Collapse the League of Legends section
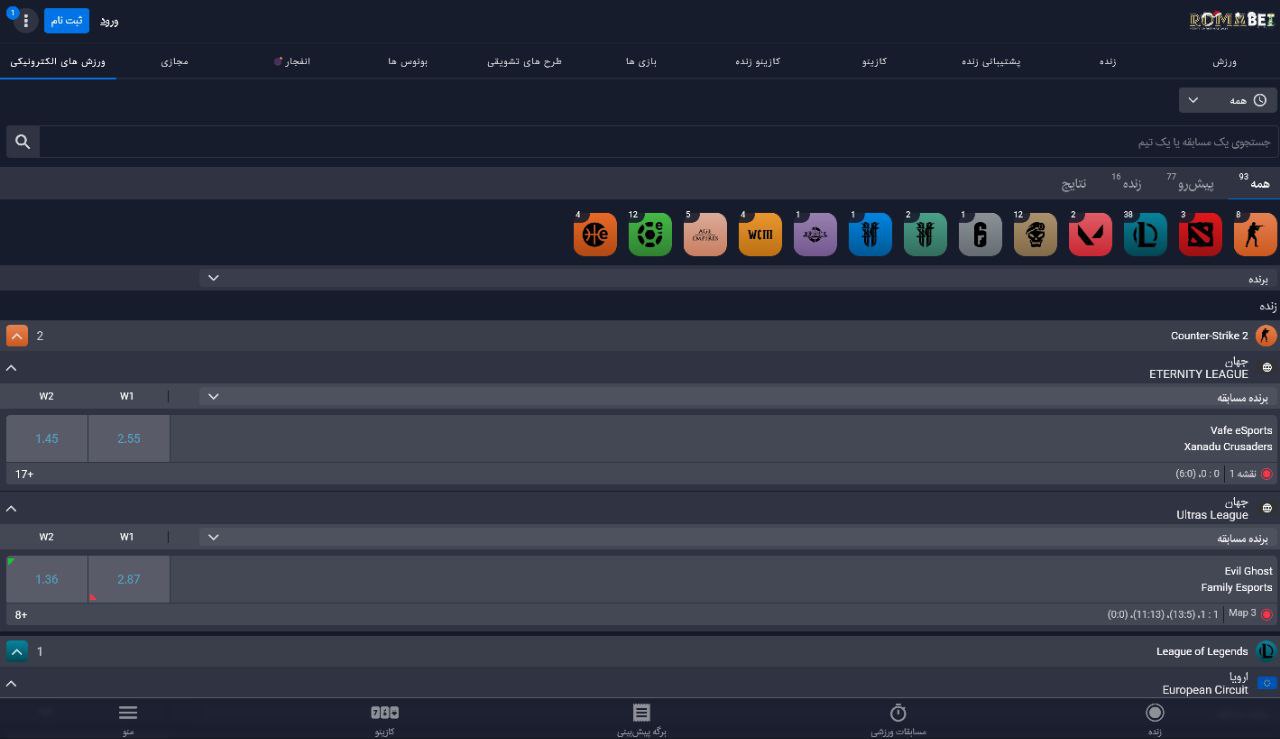This screenshot has width=1280, height=739. tap(17, 652)
